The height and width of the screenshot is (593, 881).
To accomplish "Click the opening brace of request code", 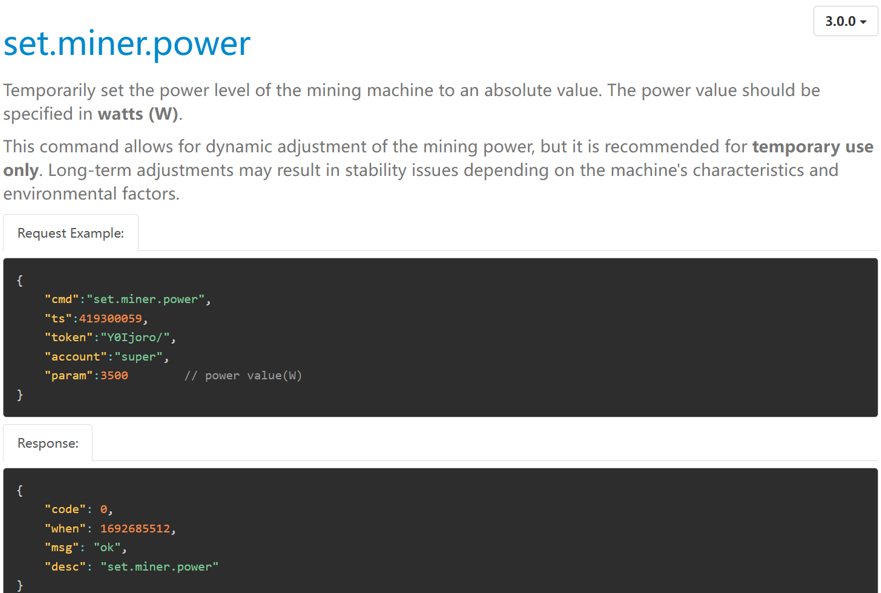I will coord(20,280).
